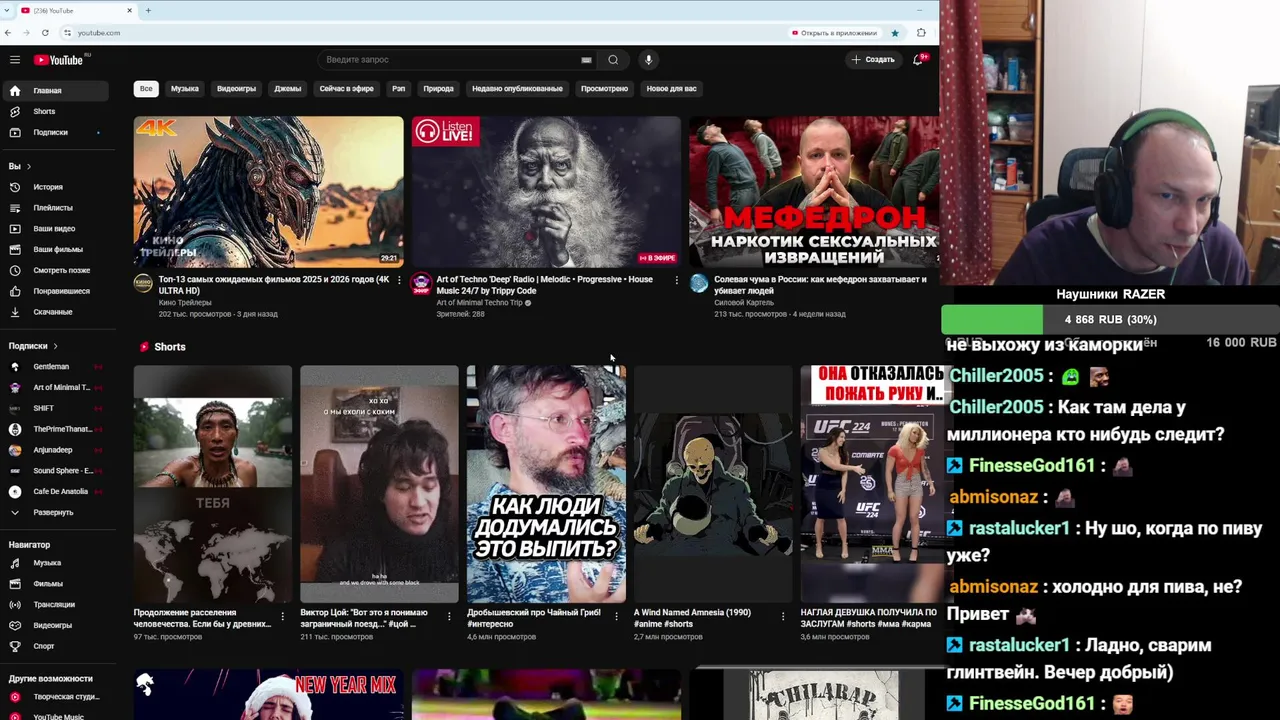Select the Новое для вас chip
This screenshot has width=1280, height=720.
672,89
